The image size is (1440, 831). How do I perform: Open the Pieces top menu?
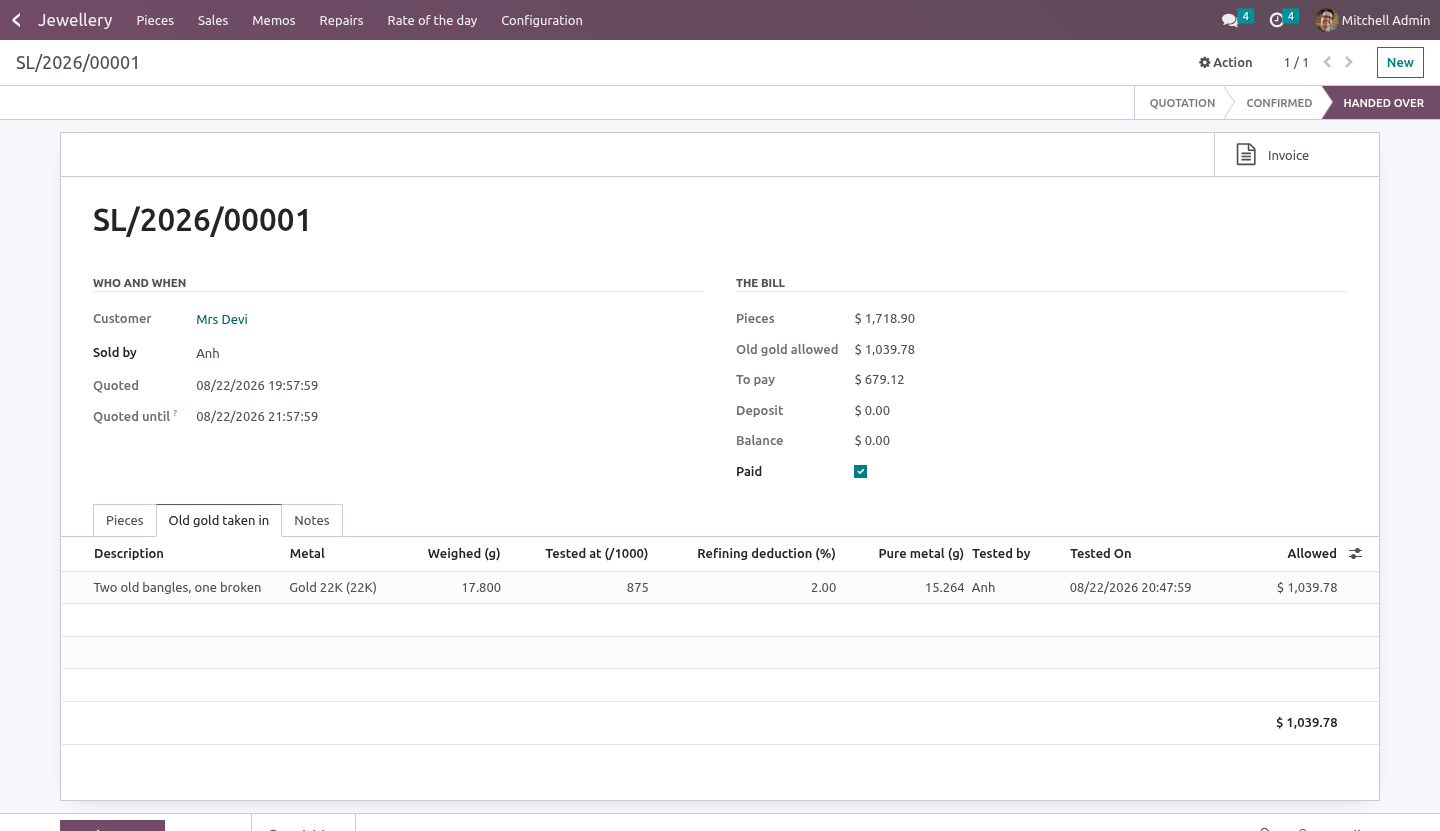(x=155, y=20)
